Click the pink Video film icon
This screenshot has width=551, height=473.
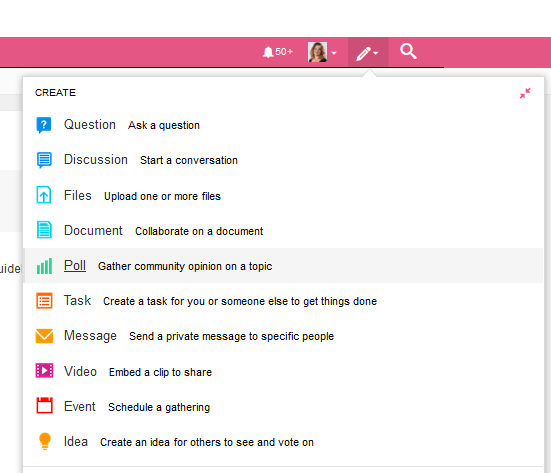[44, 371]
